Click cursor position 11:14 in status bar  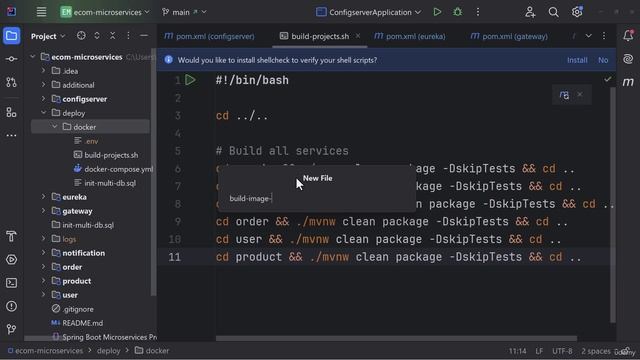click(x=517, y=351)
